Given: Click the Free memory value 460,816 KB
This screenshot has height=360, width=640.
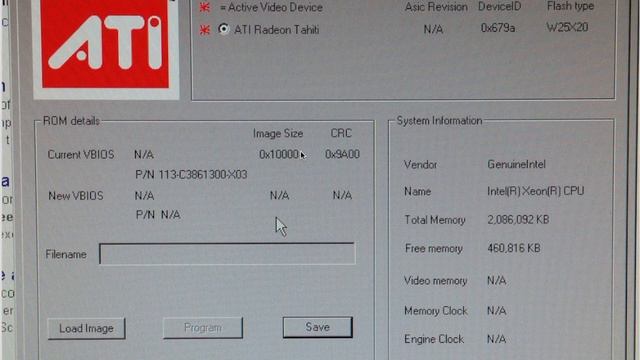Looking at the screenshot, I should 513,248.
